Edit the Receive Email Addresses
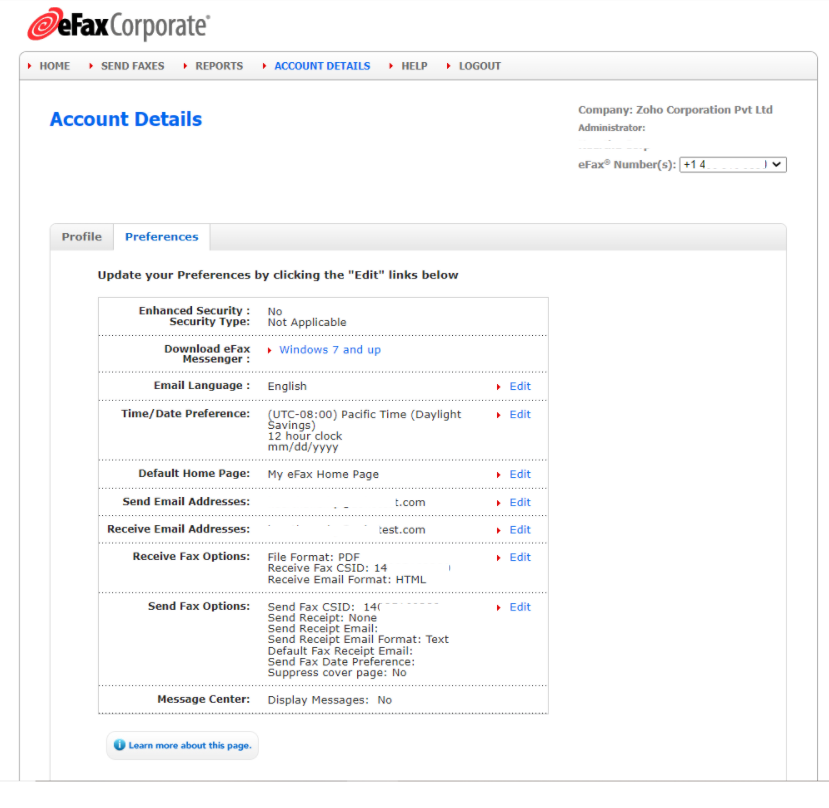Screen dimensions: 829x808 520,529
